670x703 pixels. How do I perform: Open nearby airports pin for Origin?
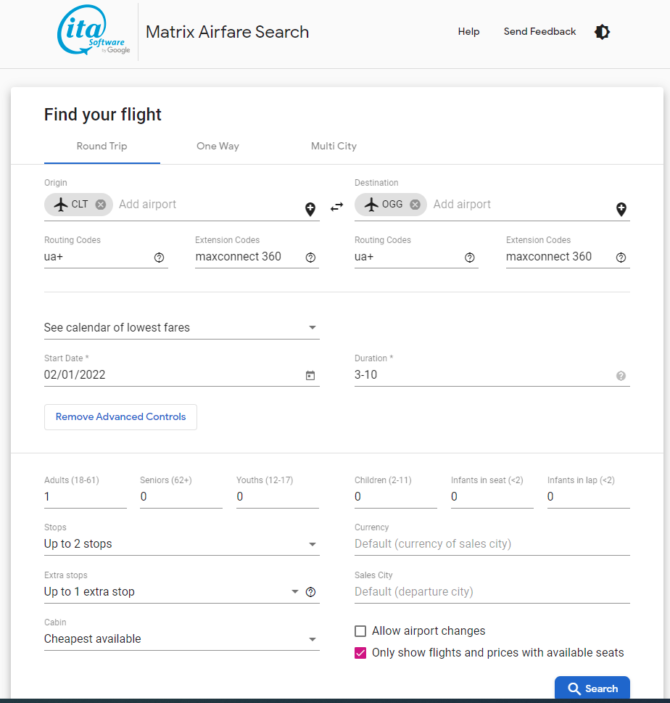click(x=310, y=209)
